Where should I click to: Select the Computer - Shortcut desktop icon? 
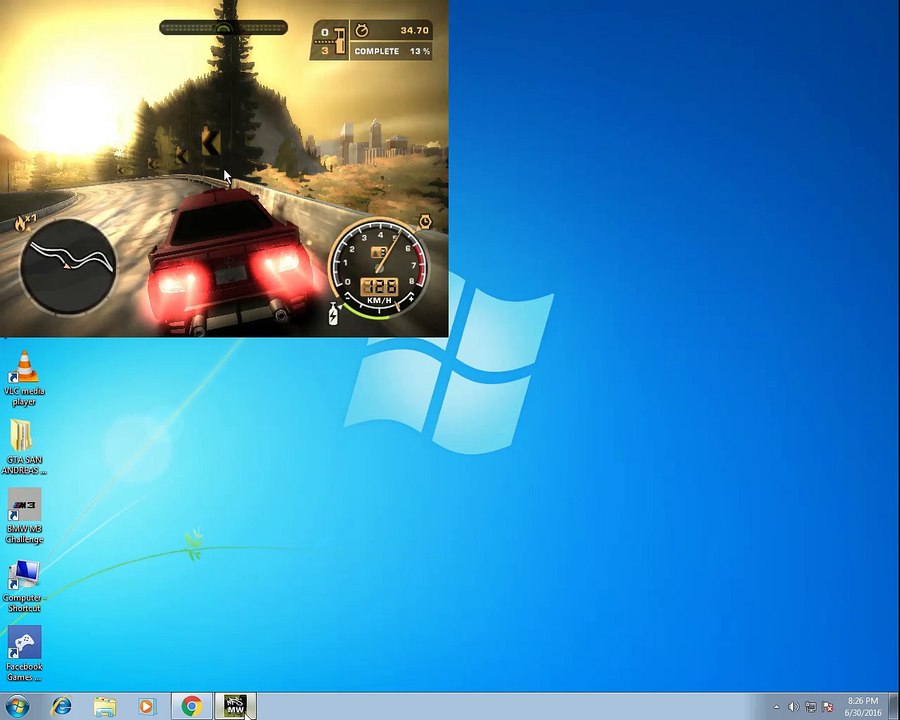(24, 586)
